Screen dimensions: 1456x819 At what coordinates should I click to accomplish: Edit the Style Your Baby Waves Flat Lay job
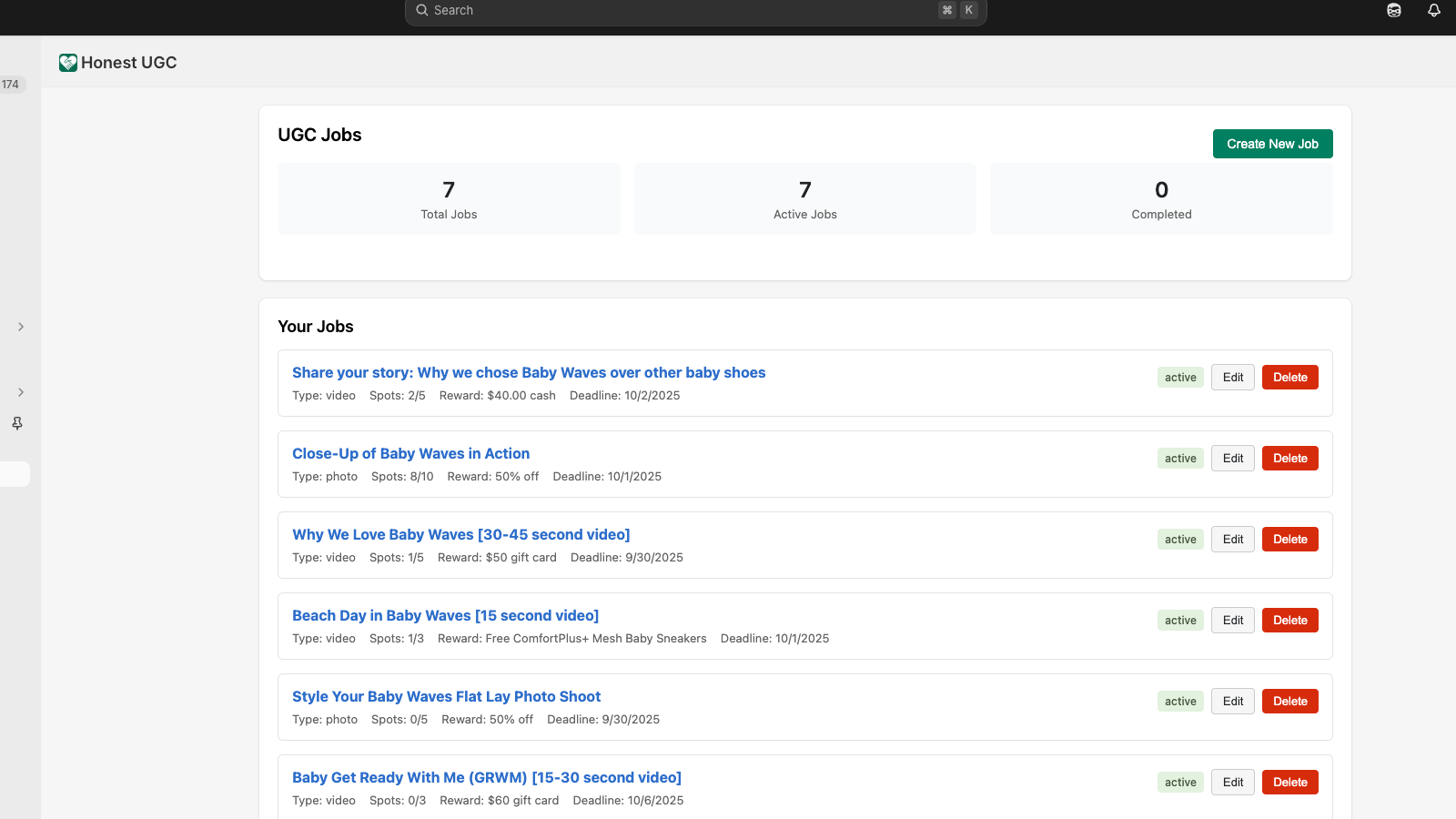(1232, 702)
